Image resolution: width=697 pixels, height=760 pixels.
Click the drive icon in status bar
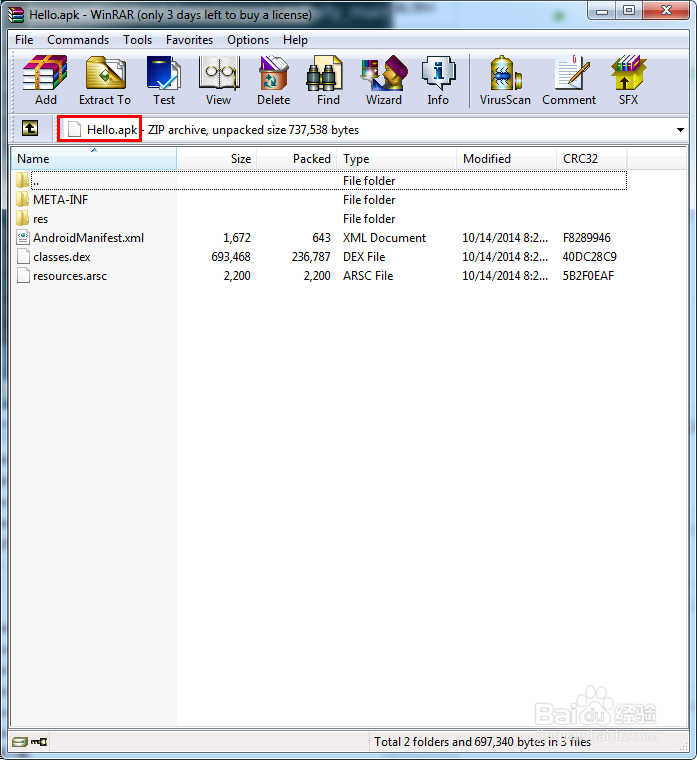[x=20, y=742]
